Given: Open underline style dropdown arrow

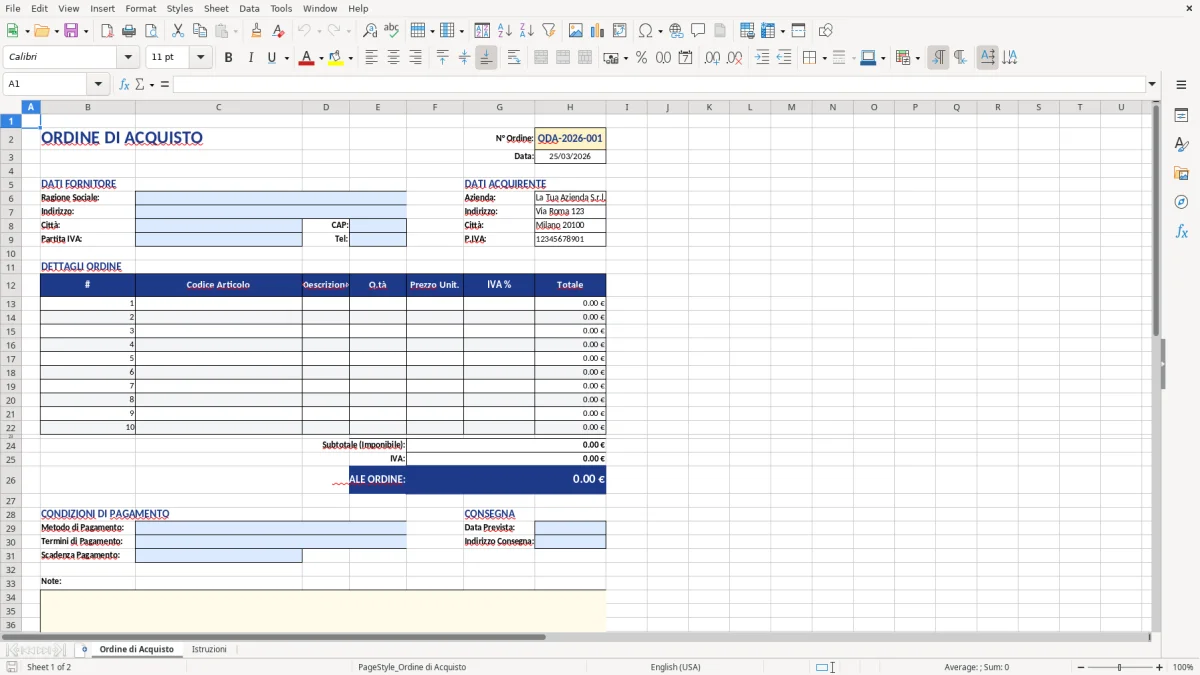Looking at the screenshot, I should (x=286, y=58).
